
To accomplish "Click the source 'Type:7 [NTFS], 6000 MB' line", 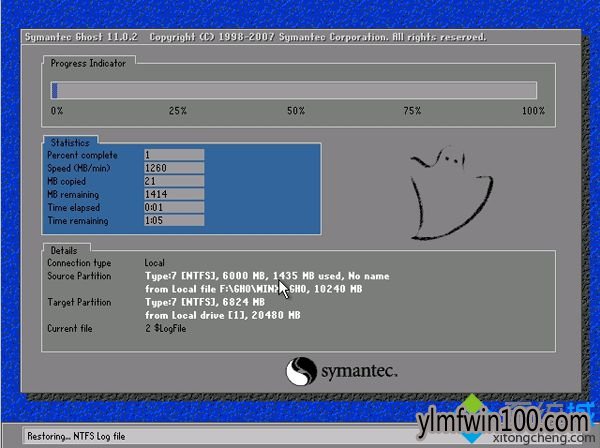I will click(267, 276).
